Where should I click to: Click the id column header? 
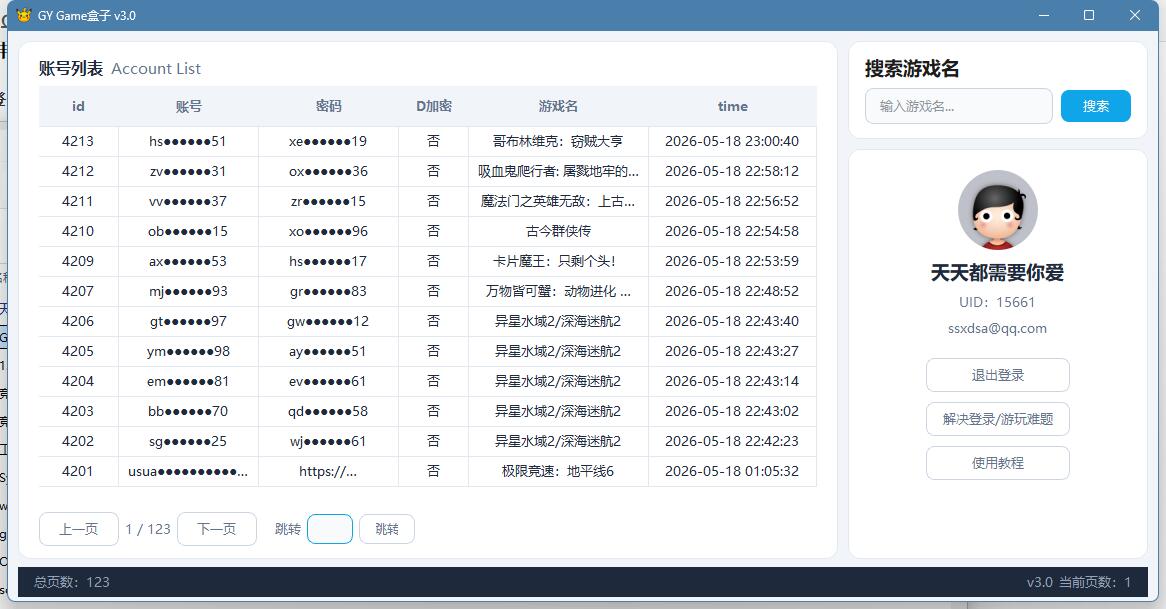pos(78,106)
